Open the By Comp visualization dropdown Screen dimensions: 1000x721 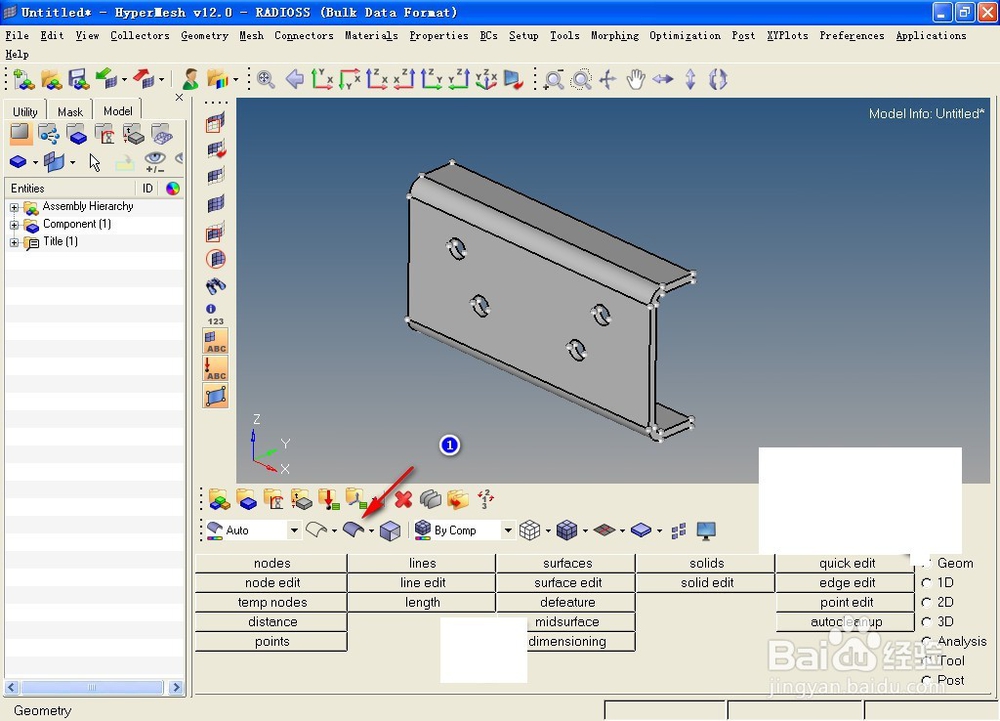508,530
